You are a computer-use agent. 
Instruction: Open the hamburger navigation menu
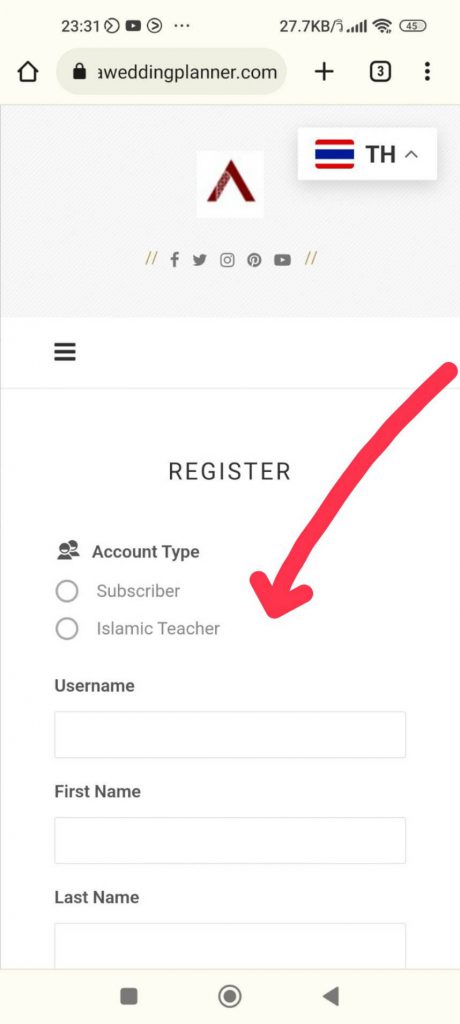[65, 352]
